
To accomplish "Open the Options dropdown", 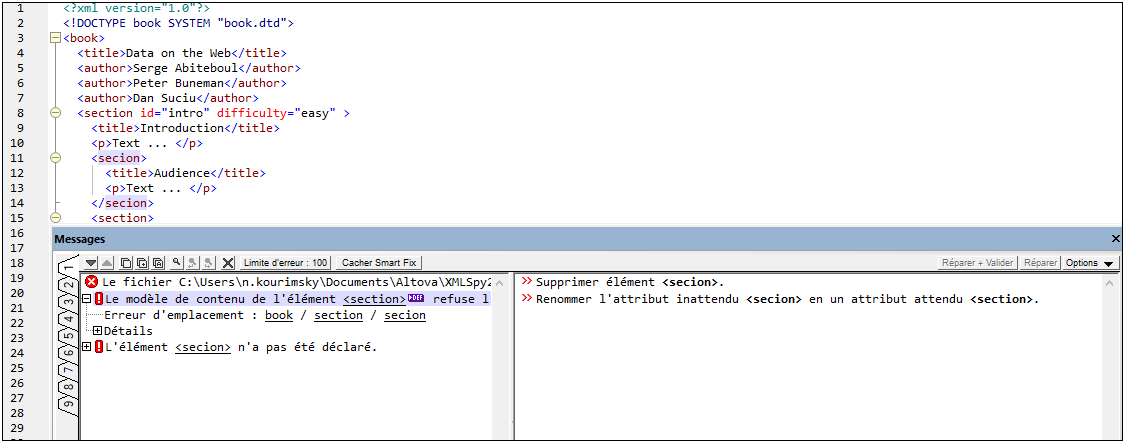I will coord(1090,263).
